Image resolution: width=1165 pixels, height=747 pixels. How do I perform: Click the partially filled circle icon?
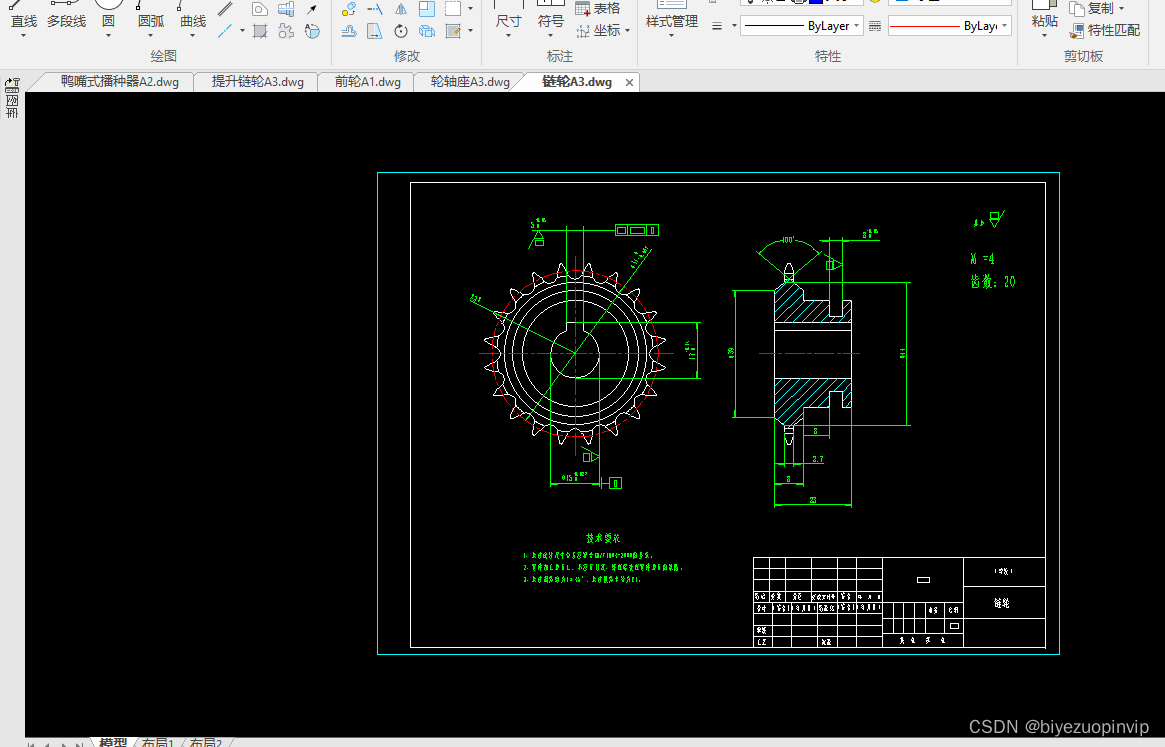[313, 31]
